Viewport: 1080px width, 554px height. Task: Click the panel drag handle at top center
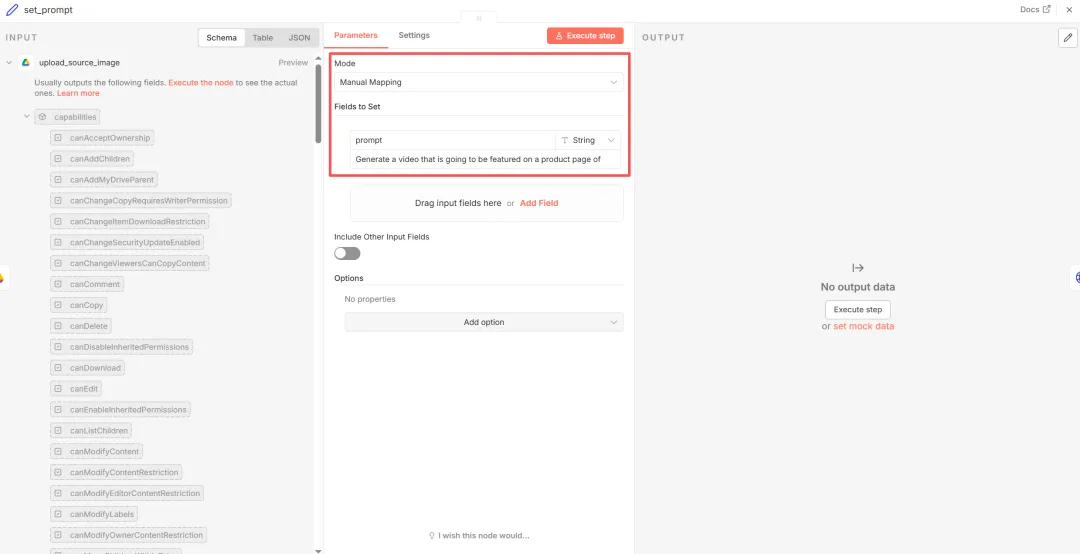coord(479,18)
